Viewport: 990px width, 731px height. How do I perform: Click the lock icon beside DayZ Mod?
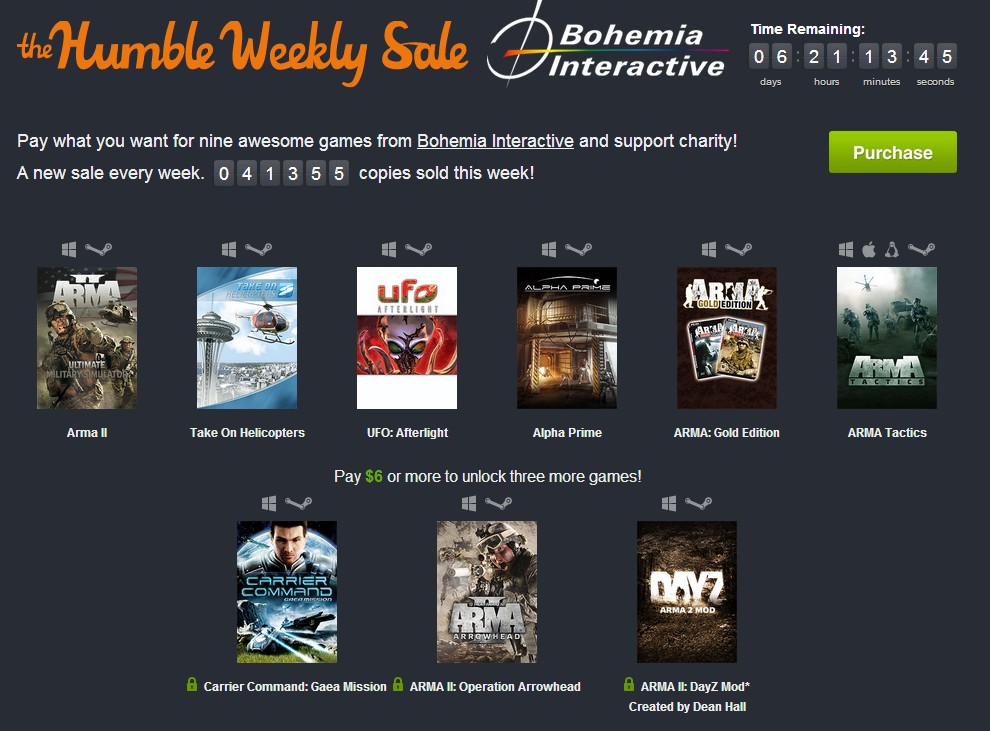pos(629,684)
